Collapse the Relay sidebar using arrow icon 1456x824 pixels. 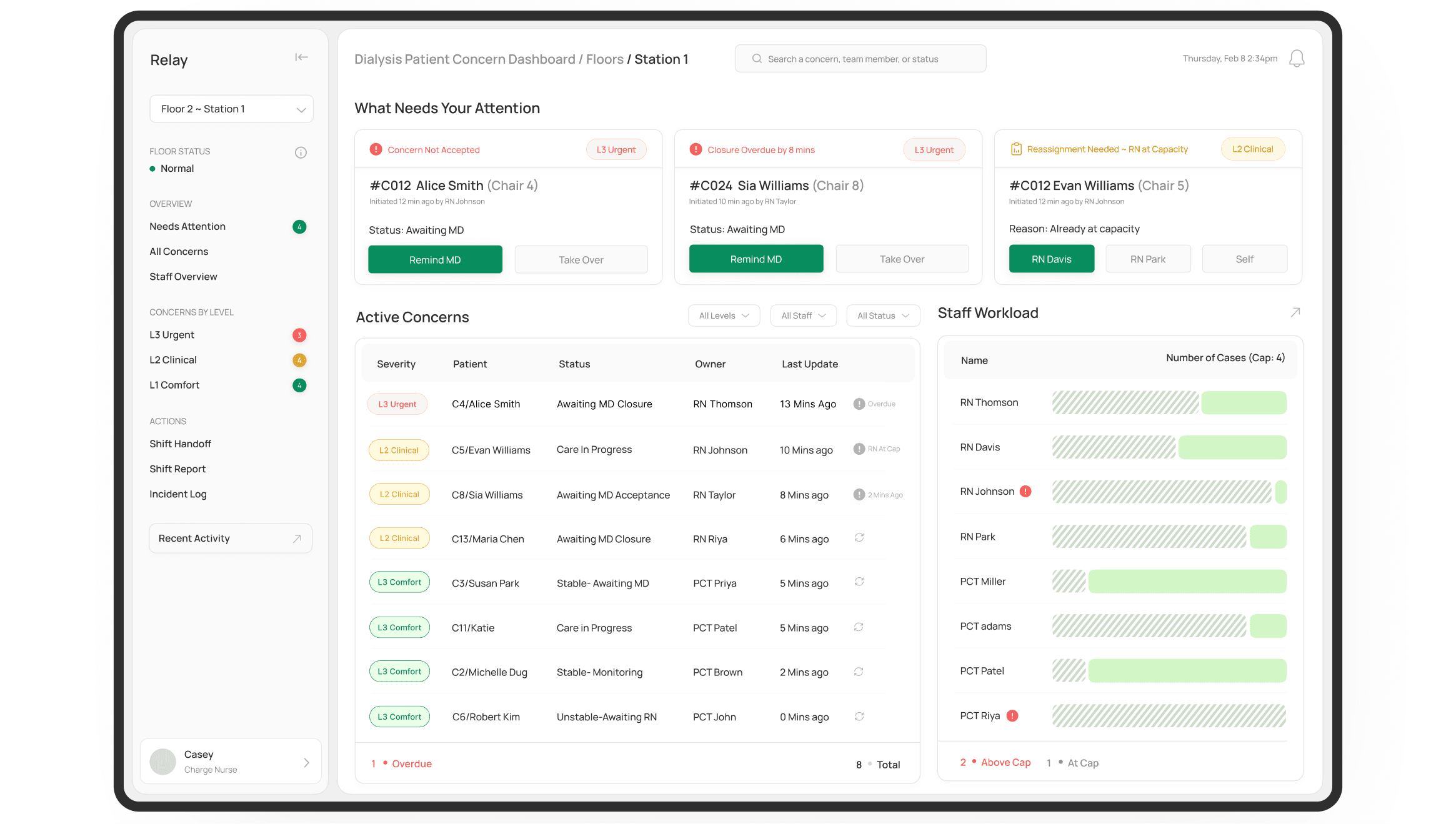pyautogui.click(x=301, y=57)
